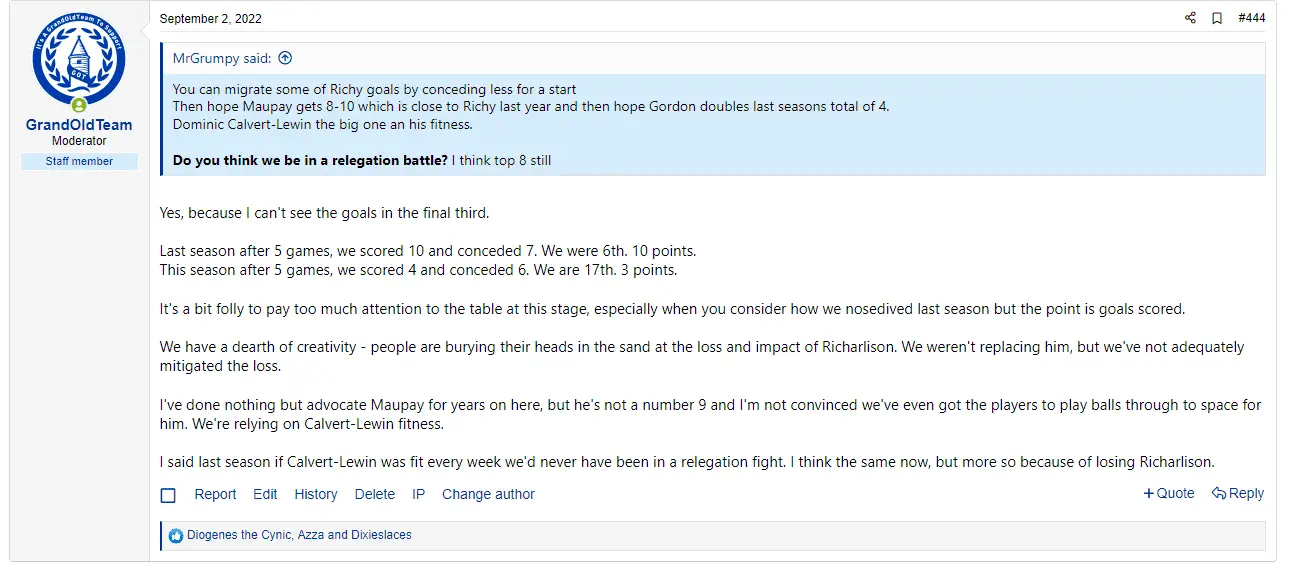Check the poster's IP

coord(419,494)
